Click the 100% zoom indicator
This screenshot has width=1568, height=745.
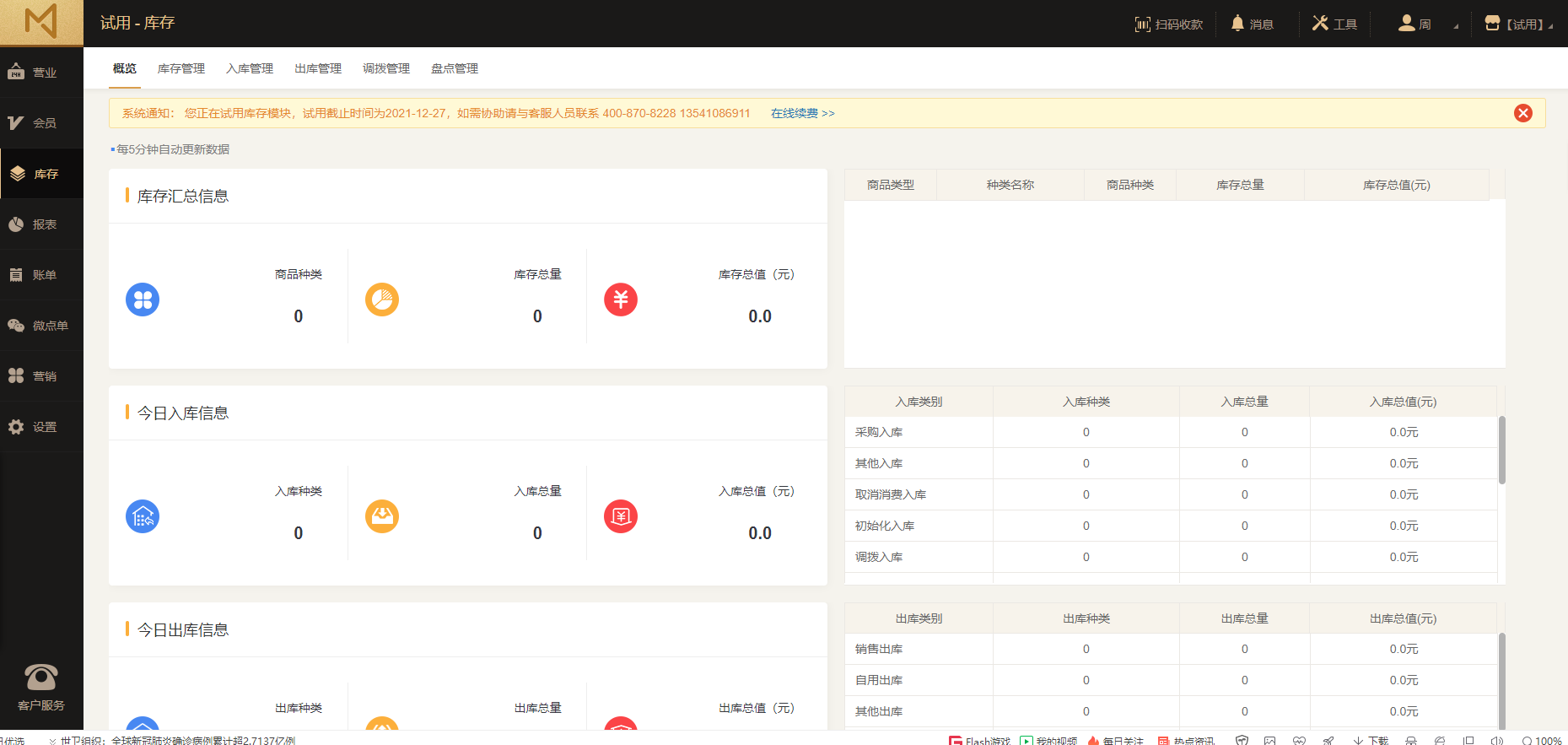pos(1542,740)
